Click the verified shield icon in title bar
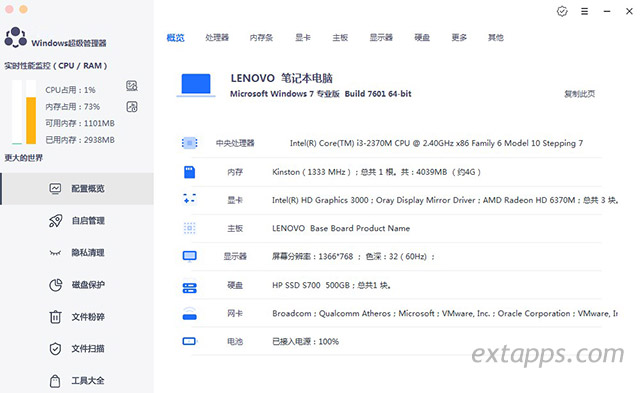Image resolution: width=640 pixels, height=393 pixels. (x=562, y=11)
